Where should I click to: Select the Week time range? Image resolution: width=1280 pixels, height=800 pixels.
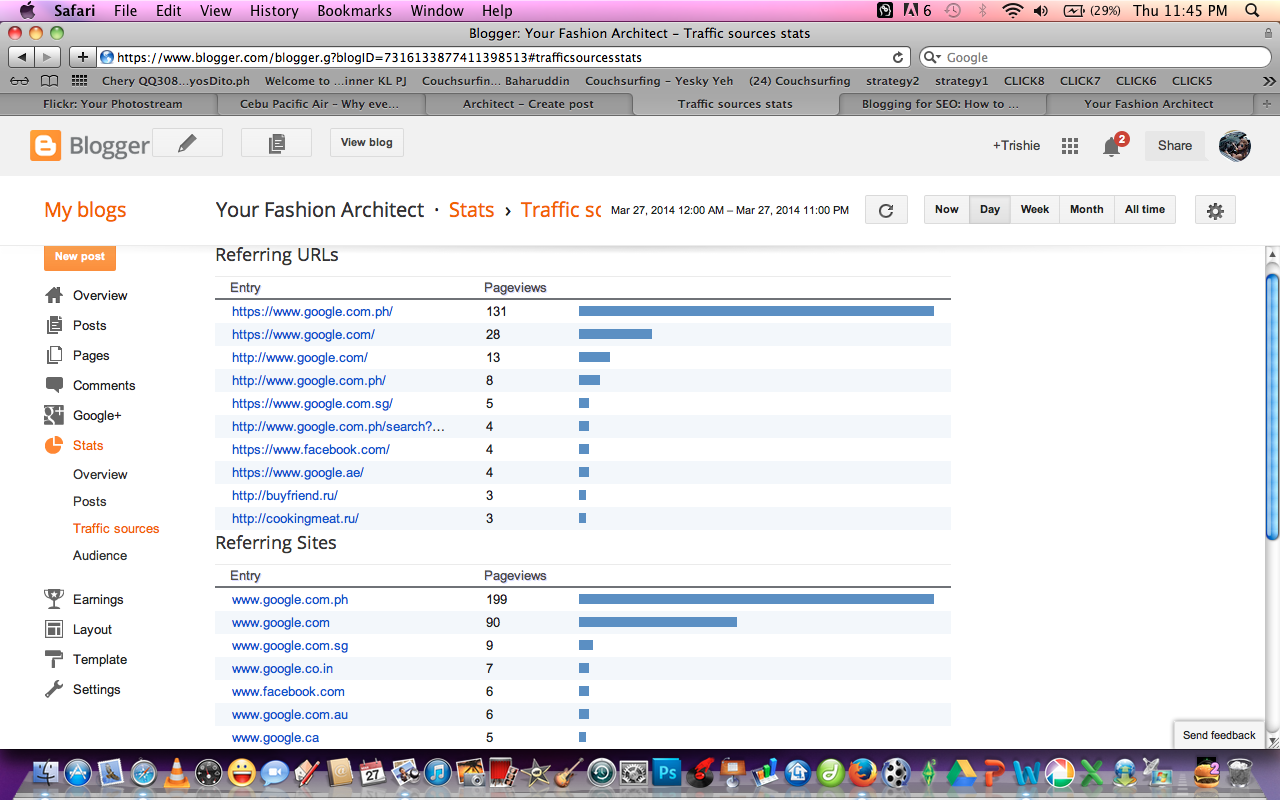(1035, 210)
